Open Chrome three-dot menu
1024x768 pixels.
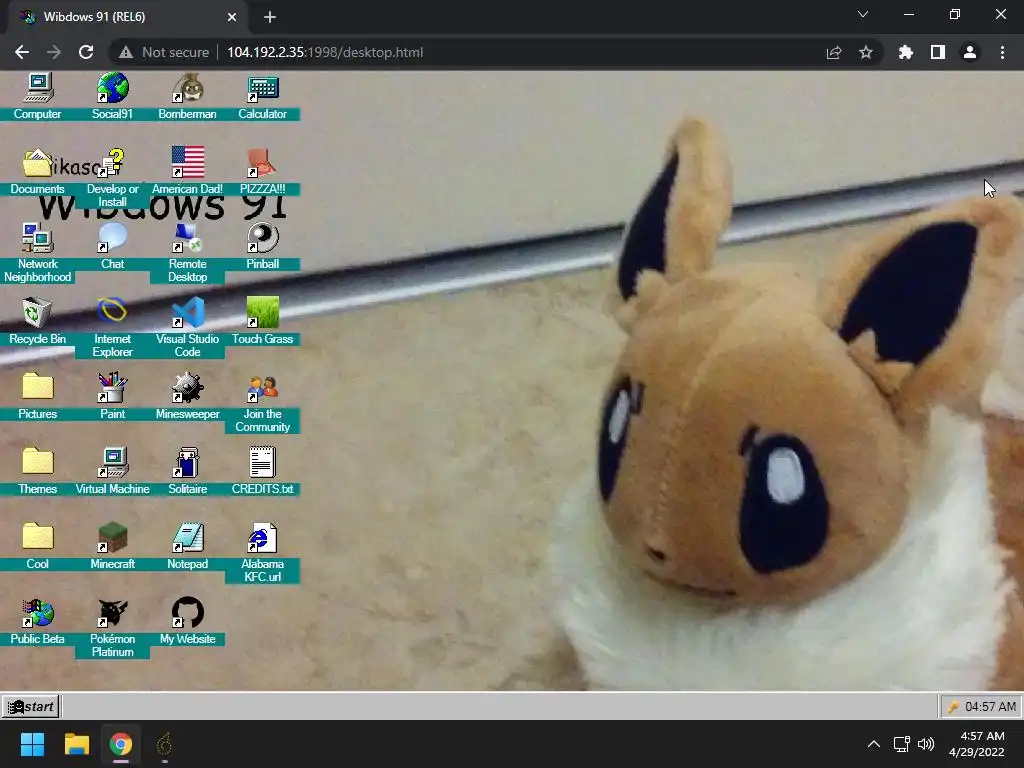[x=1002, y=52]
